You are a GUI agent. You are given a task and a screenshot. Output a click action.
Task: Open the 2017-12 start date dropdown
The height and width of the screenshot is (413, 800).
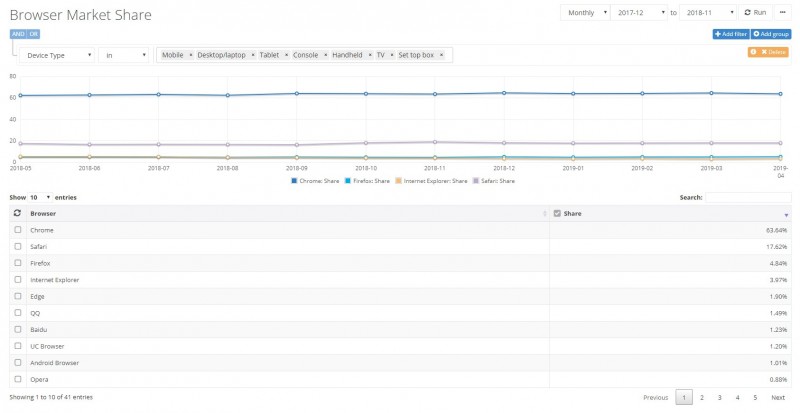[639, 13]
